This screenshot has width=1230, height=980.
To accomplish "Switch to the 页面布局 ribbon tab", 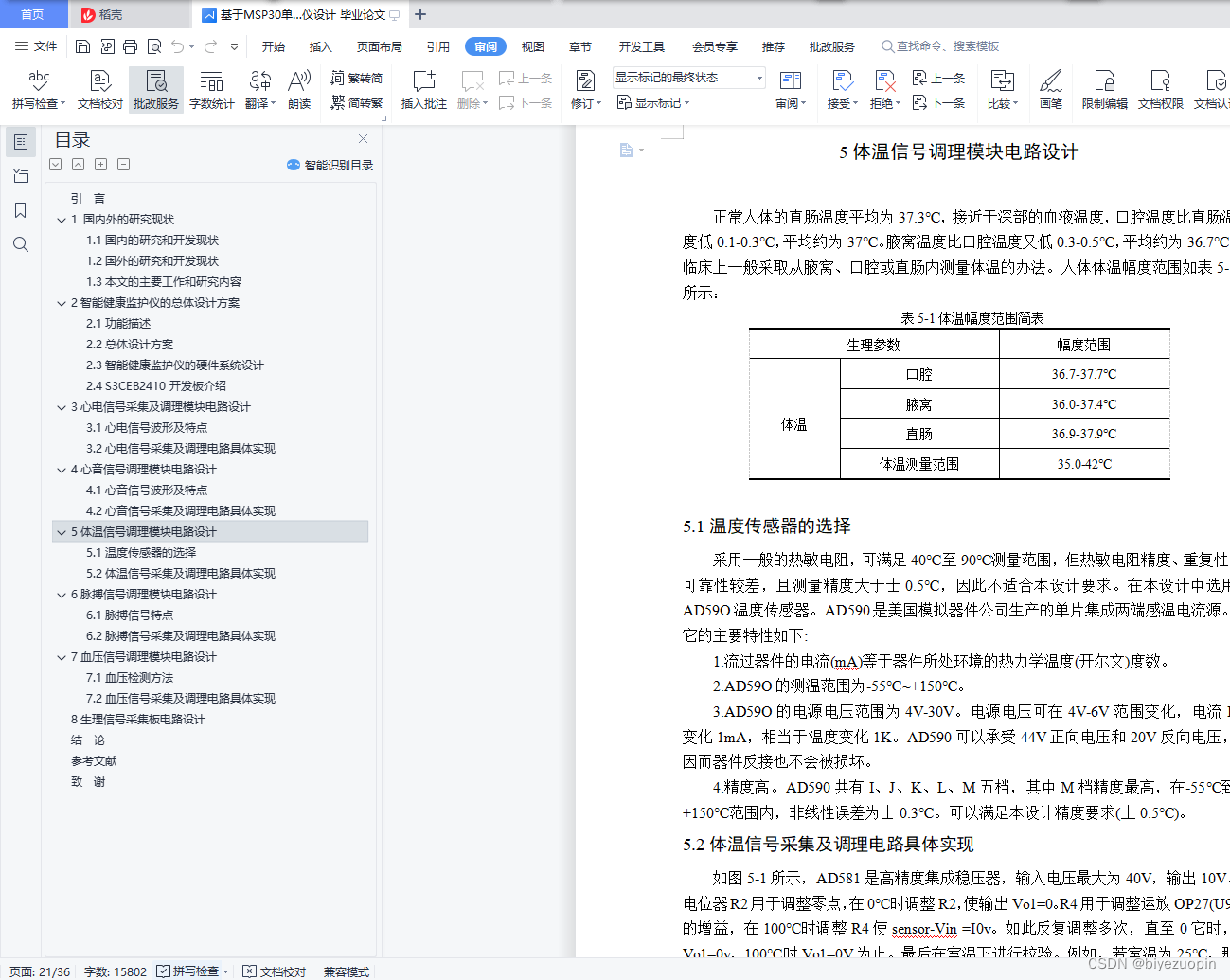I will tap(380, 46).
